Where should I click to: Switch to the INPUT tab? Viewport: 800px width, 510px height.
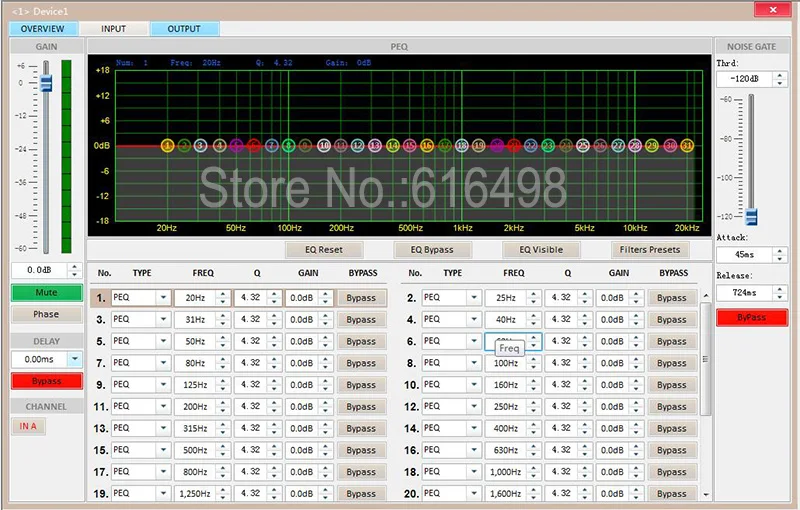113,29
